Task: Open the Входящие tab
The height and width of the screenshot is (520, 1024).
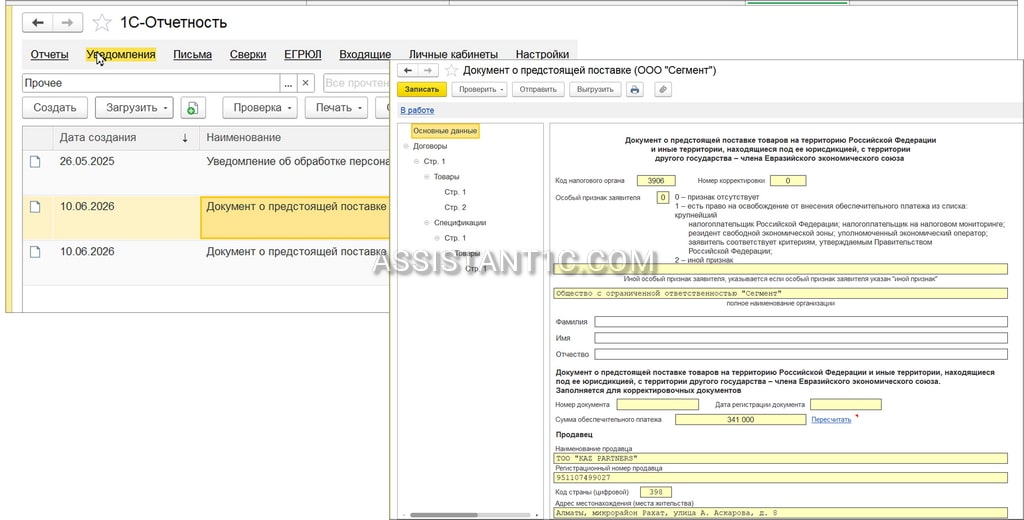Action: (365, 55)
